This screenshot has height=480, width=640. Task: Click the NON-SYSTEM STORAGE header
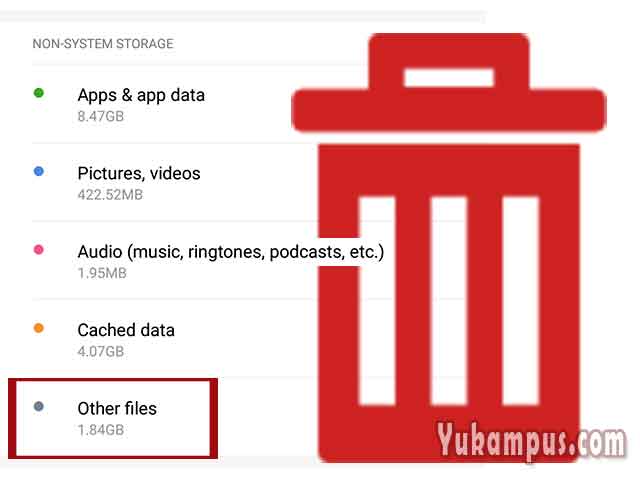103,44
